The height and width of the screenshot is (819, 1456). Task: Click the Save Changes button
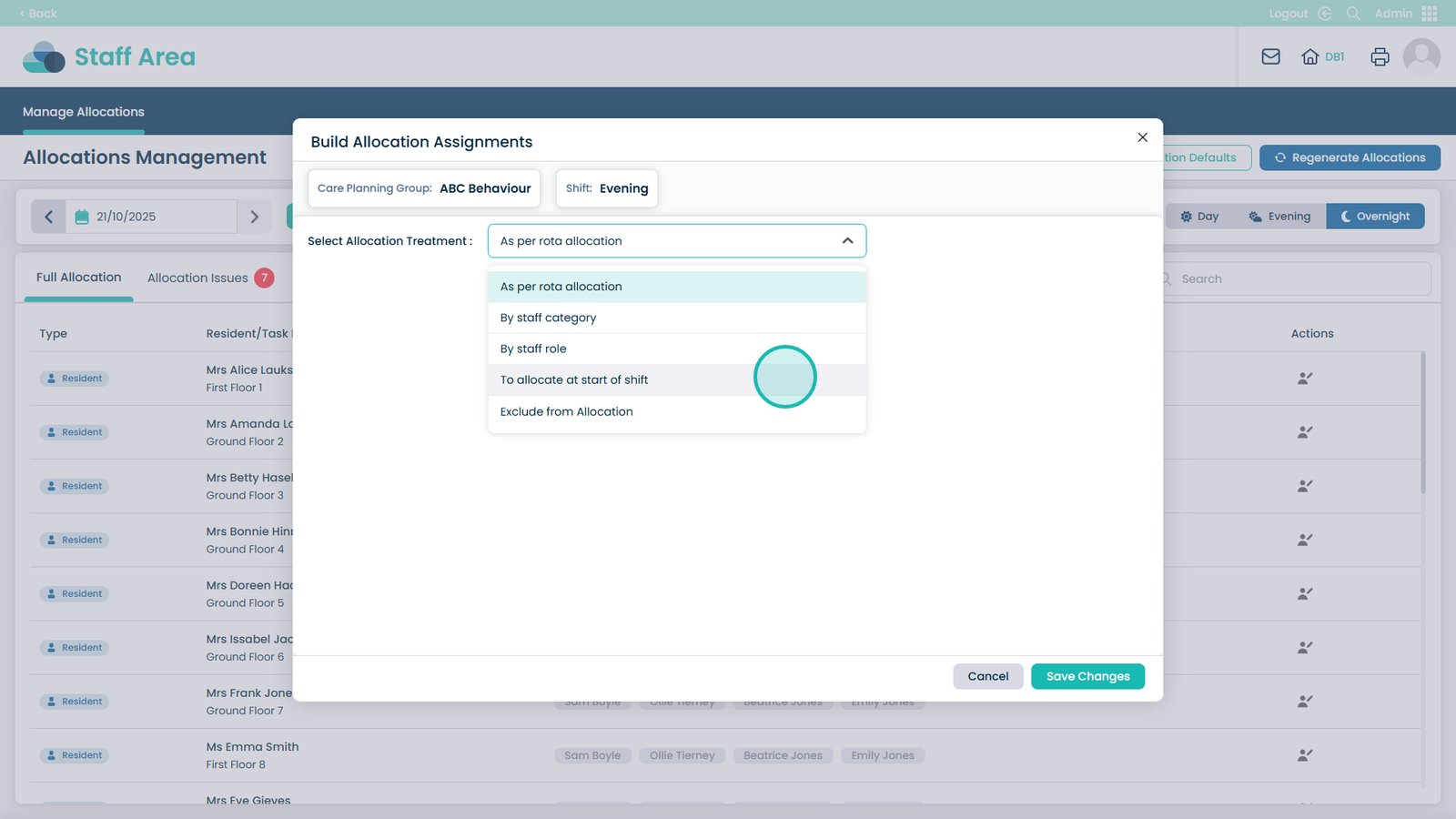1087,676
